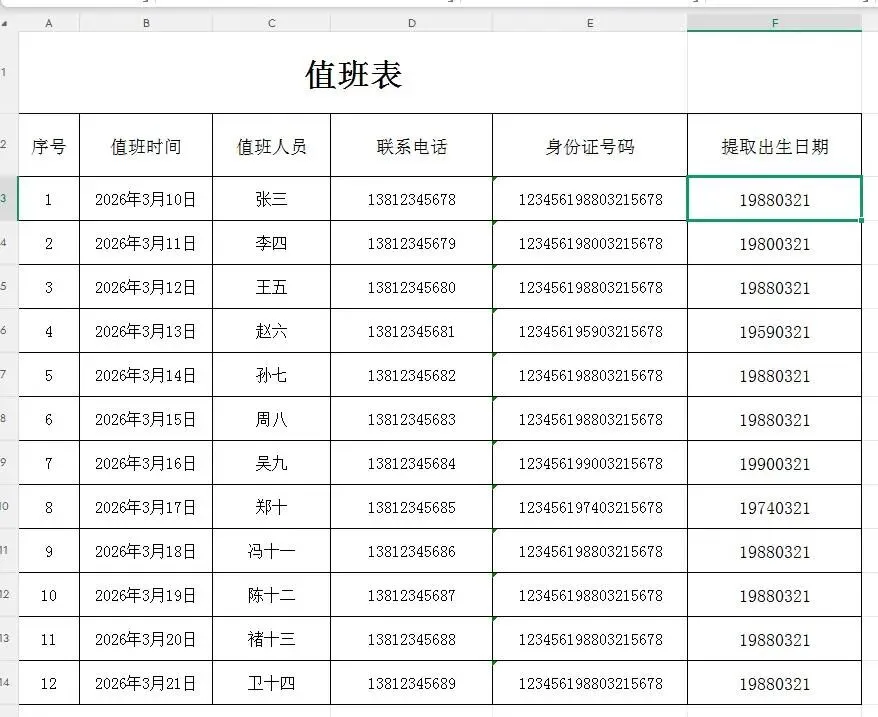Viewport: 878px width, 717px height.
Task: Click phone number 13812345689
Action: [412, 683]
